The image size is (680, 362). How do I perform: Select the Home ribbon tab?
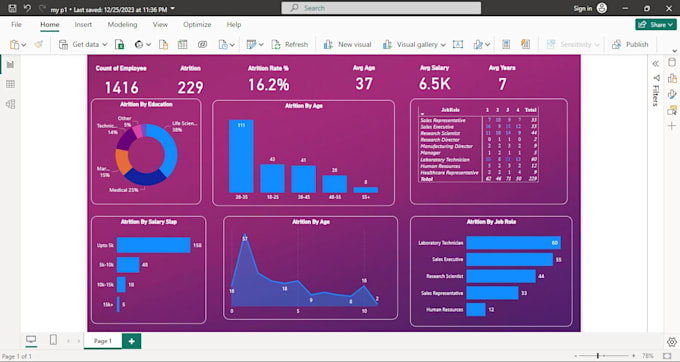(x=50, y=25)
